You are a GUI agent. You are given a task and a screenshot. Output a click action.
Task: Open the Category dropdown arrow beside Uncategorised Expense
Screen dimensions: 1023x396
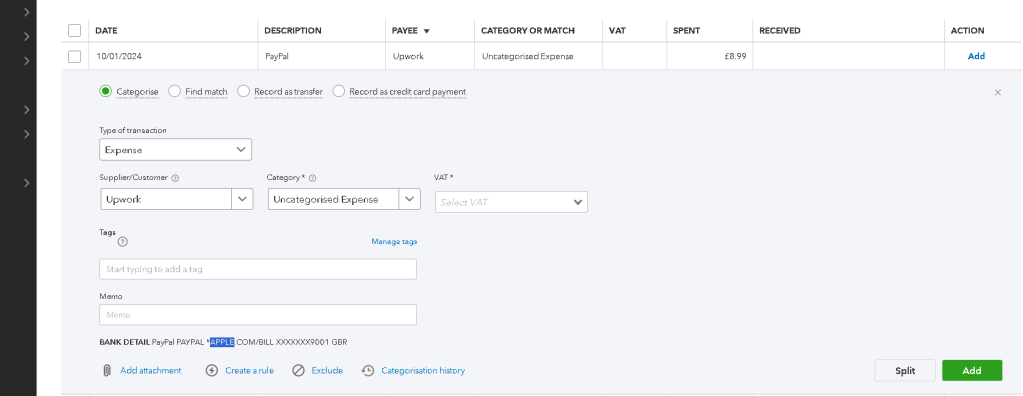pos(410,199)
